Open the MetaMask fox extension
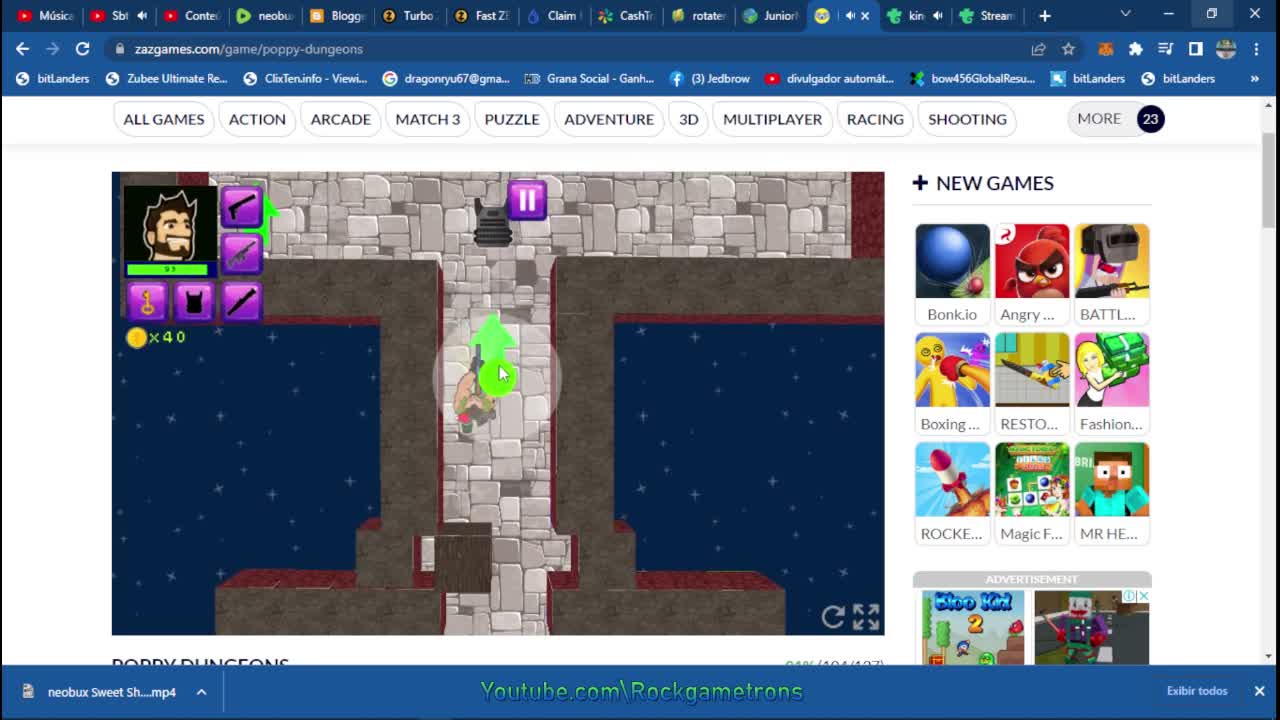Image resolution: width=1280 pixels, height=720 pixels. 1106,48
